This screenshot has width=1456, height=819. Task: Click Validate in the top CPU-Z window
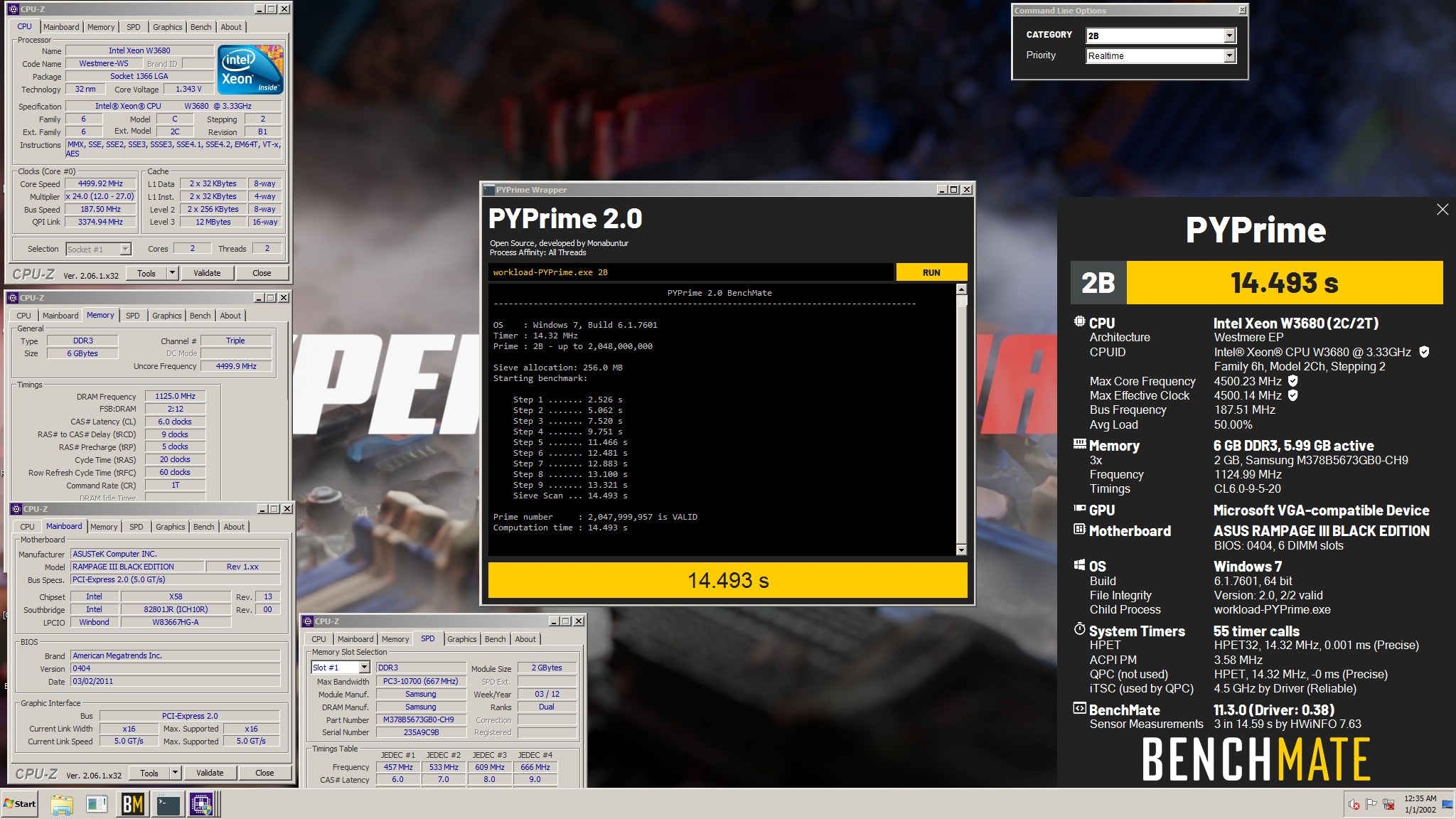207,273
